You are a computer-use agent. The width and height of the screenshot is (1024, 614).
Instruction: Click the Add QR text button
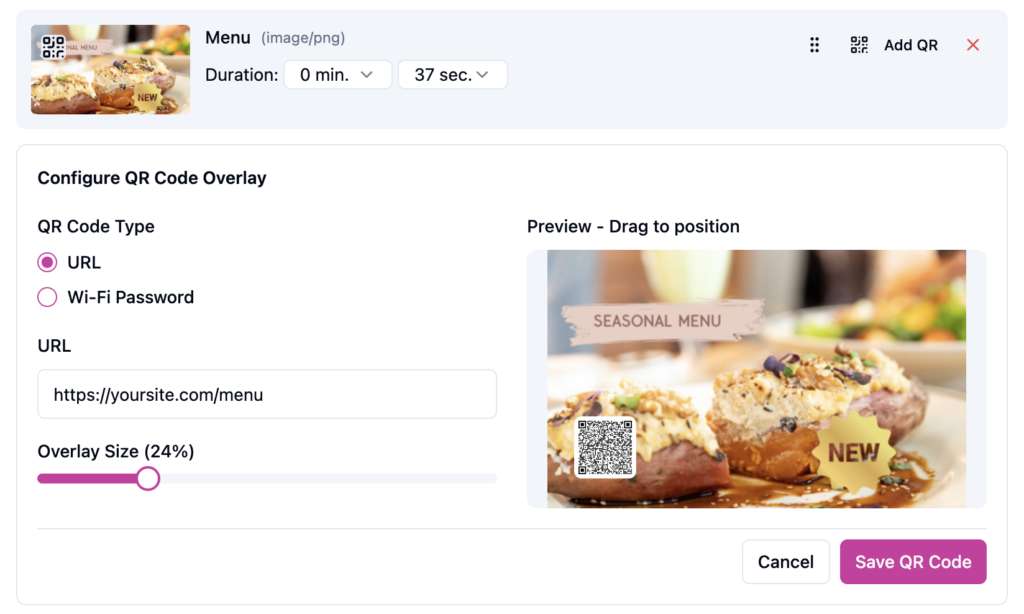tap(910, 45)
